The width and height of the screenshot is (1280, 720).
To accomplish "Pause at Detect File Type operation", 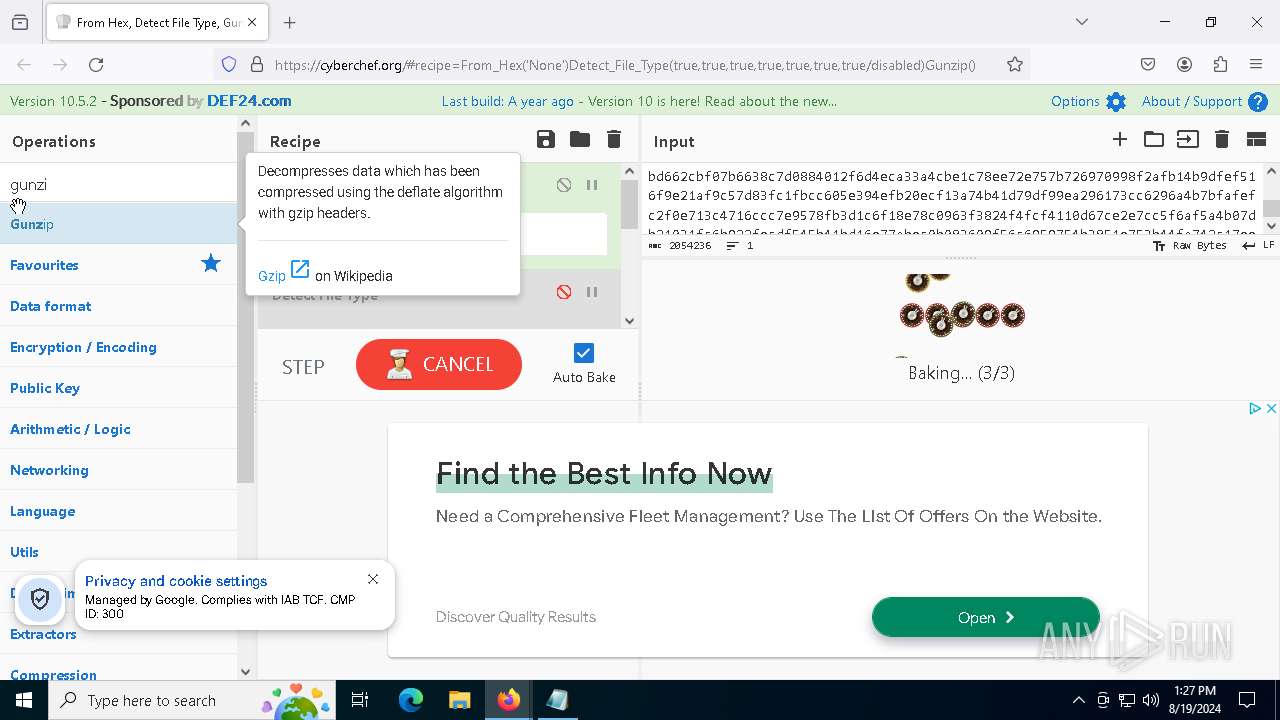I will pos(592,292).
